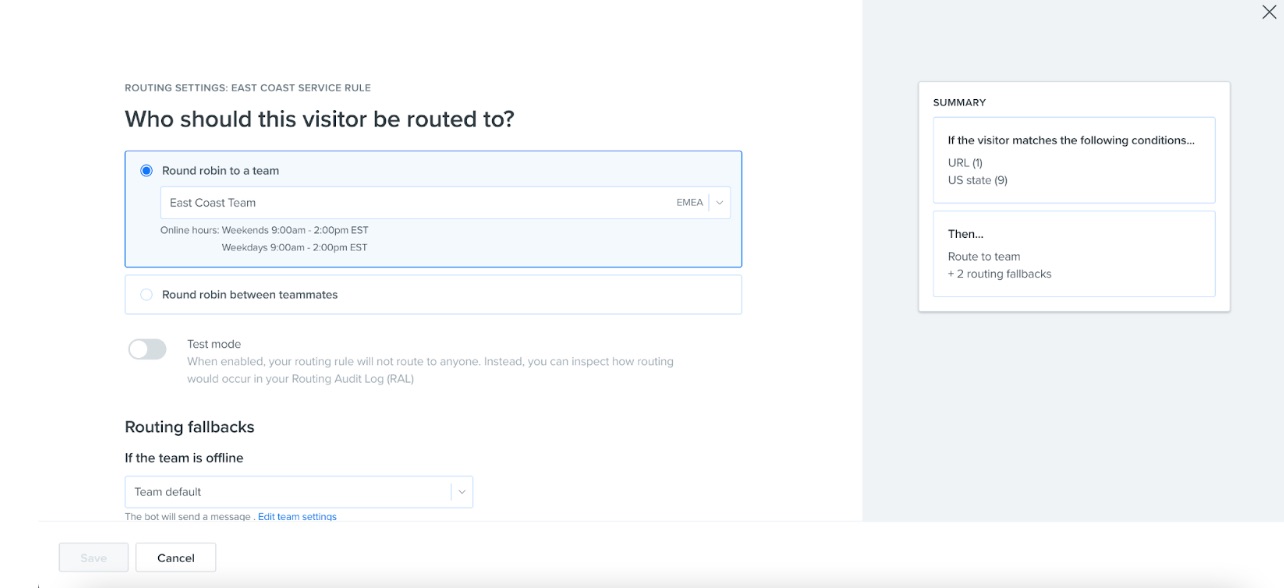The image size is (1284, 588).
Task: Click the URL (1) condition in summary
Action: pos(965,162)
